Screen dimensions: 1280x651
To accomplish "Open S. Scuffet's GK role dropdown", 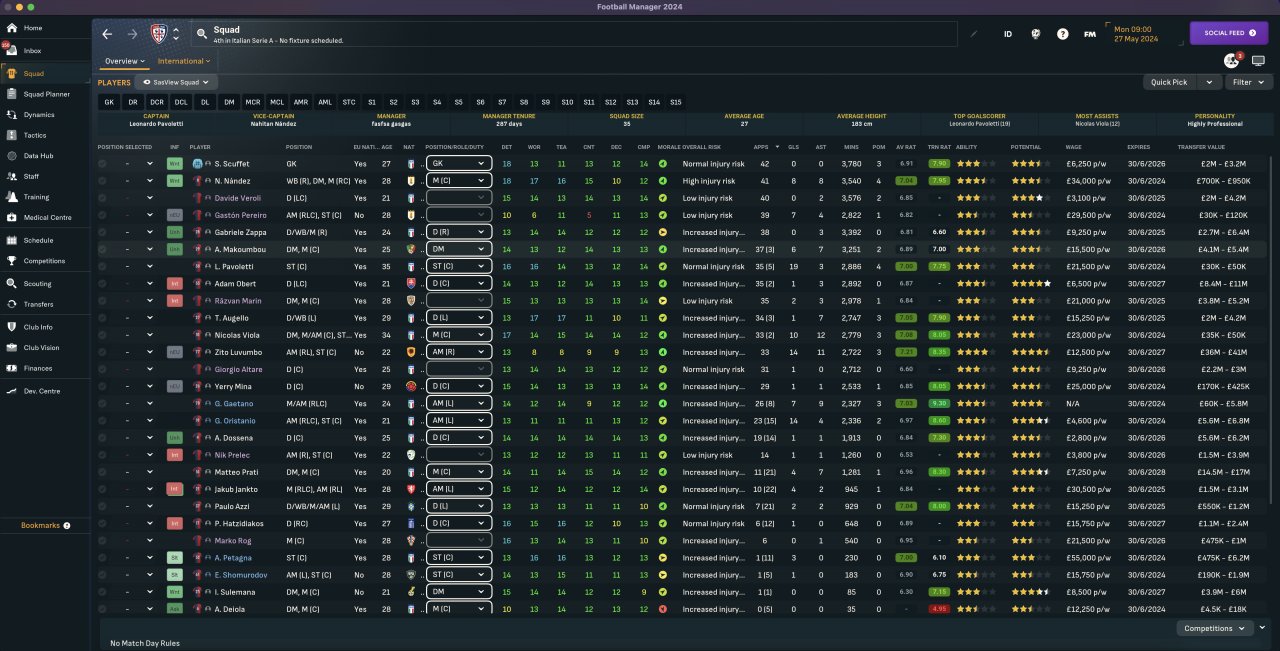I will click(x=458, y=164).
